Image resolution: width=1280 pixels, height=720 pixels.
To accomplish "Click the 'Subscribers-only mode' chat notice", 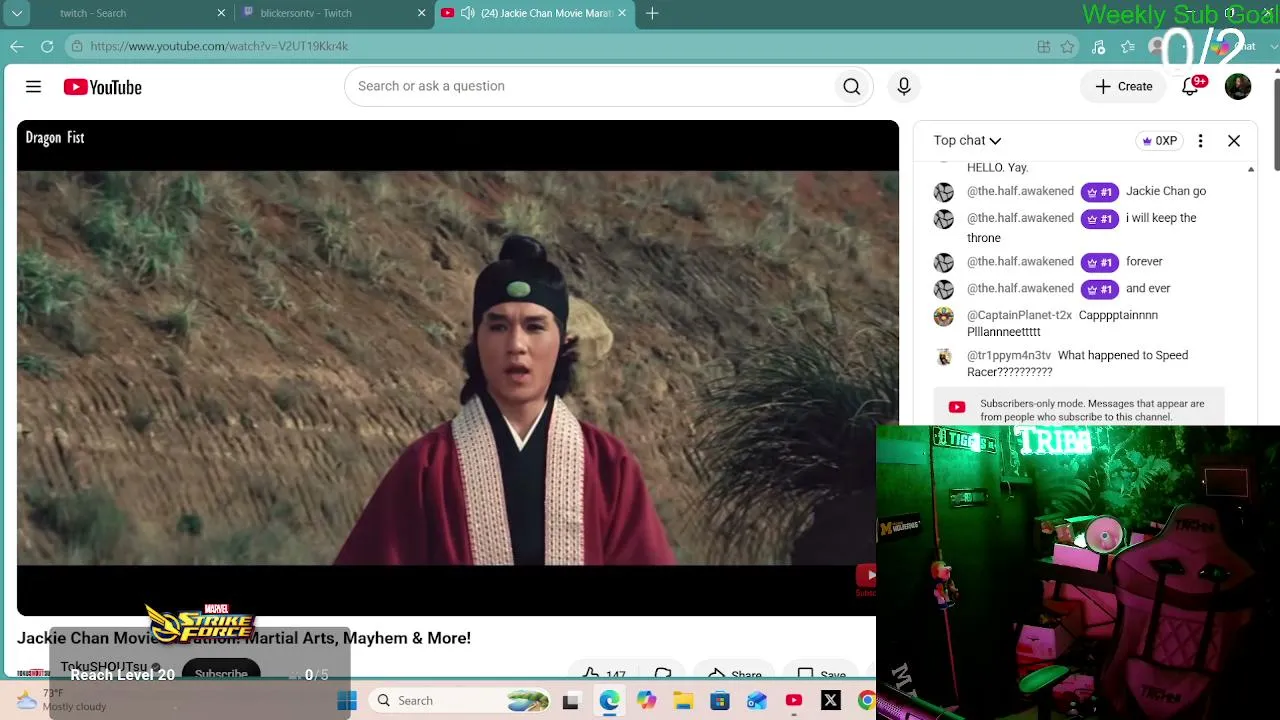I will pyautogui.click(x=1079, y=407).
